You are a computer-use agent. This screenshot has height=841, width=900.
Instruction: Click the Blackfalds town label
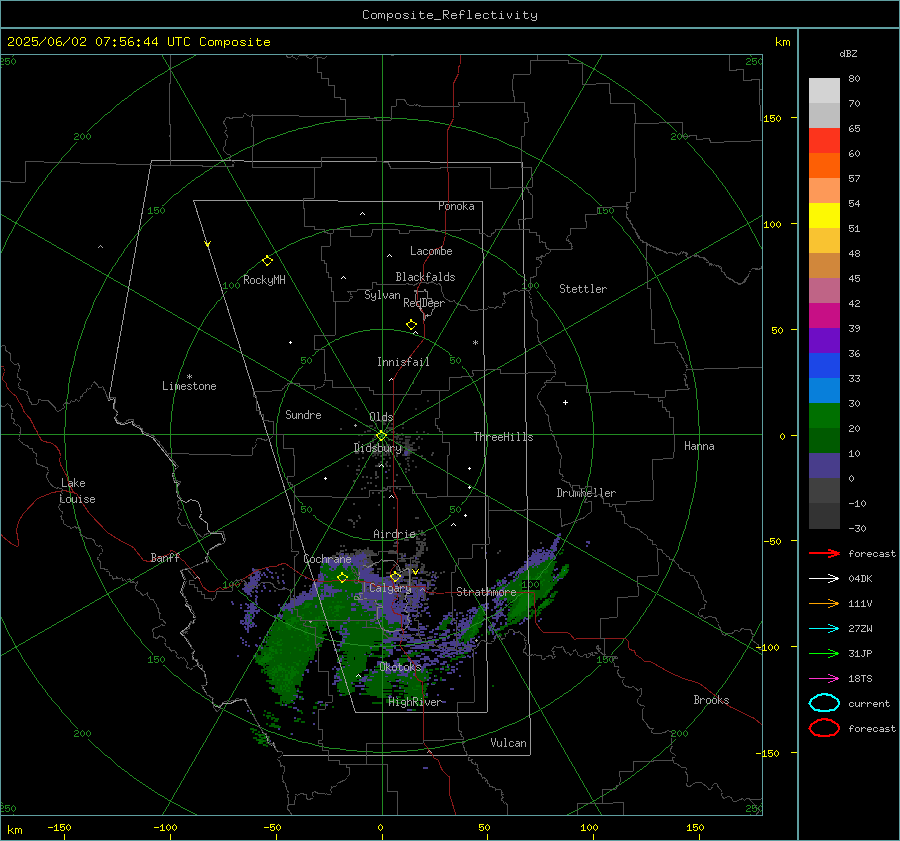click(x=425, y=277)
